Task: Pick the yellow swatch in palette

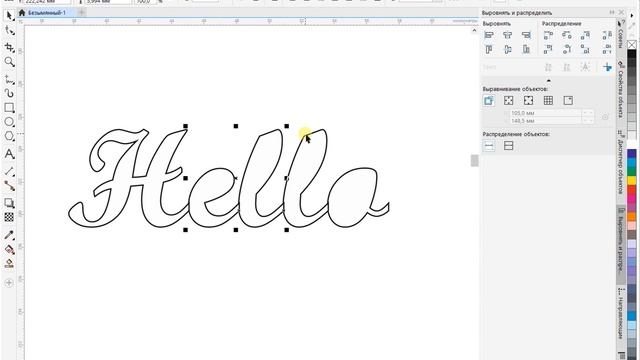Action: point(632,180)
